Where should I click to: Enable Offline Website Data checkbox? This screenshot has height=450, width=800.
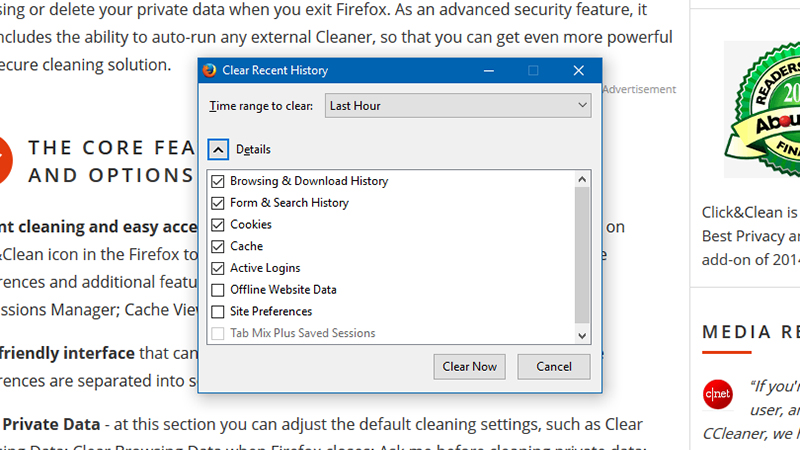tap(218, 290)
